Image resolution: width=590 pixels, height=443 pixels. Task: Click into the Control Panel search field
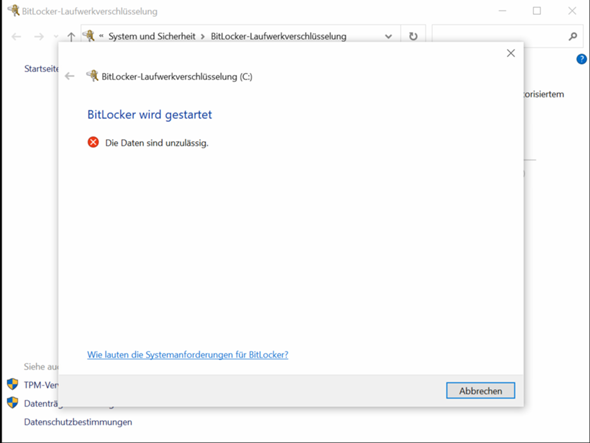(x=508, y=36)
